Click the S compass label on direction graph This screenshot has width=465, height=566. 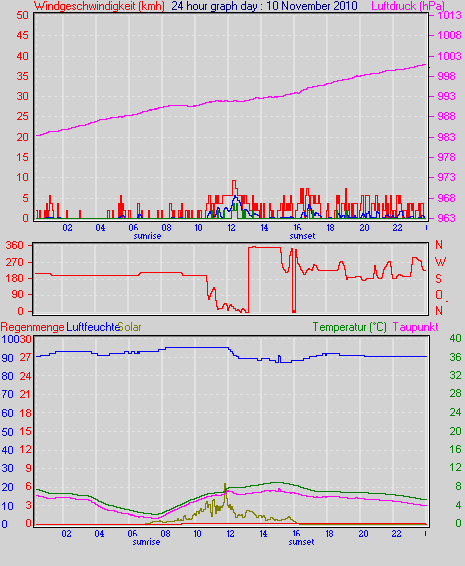(438, 278)
